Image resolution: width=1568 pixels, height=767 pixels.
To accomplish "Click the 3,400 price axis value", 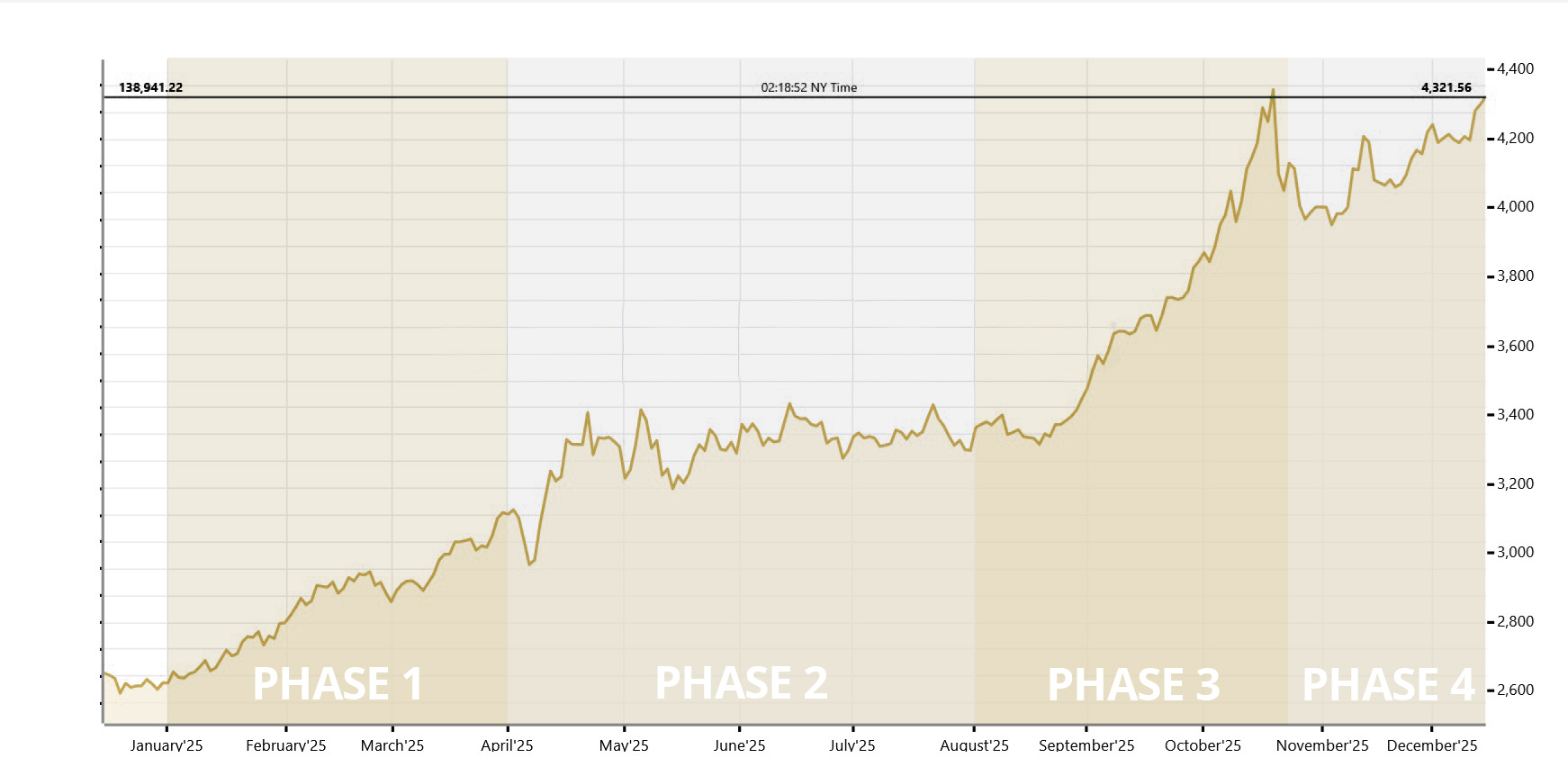I will click(1515, 414).
